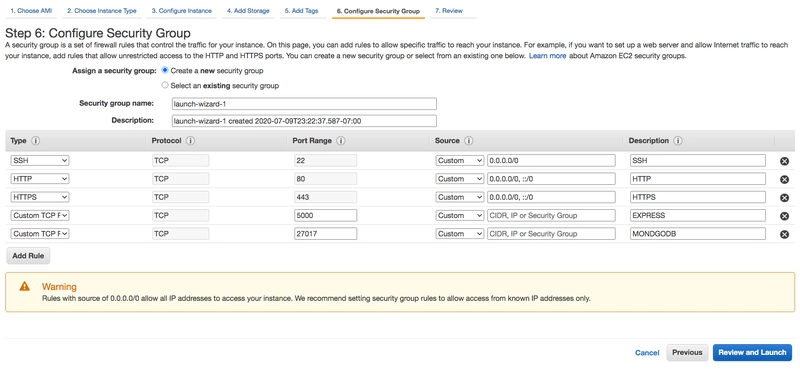Click the empty source CIDR field for port 5000
This screenshot has width=800, height=372.
coord(551,215)
